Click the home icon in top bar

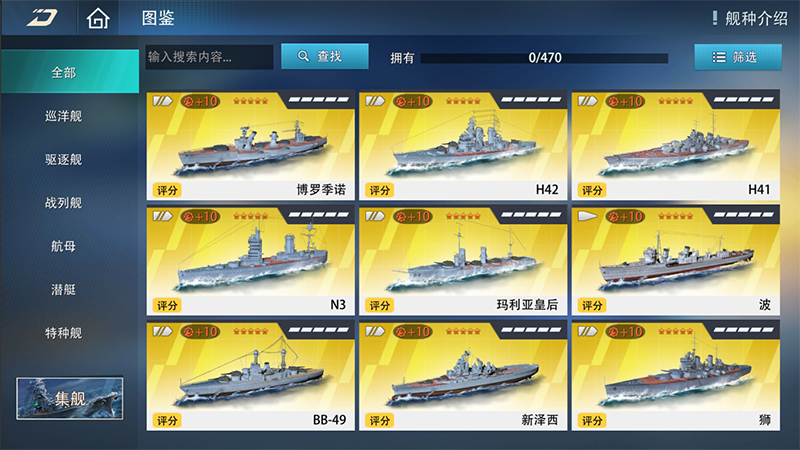coord(98,18)
